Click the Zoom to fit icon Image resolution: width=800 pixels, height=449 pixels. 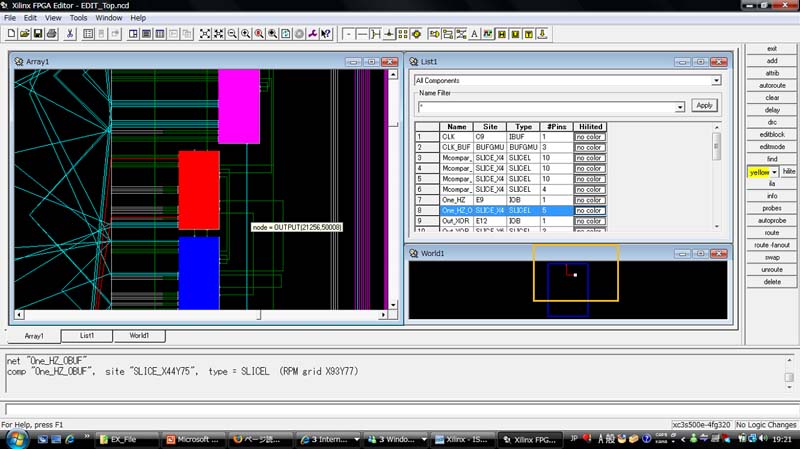(x=205, y=34)
